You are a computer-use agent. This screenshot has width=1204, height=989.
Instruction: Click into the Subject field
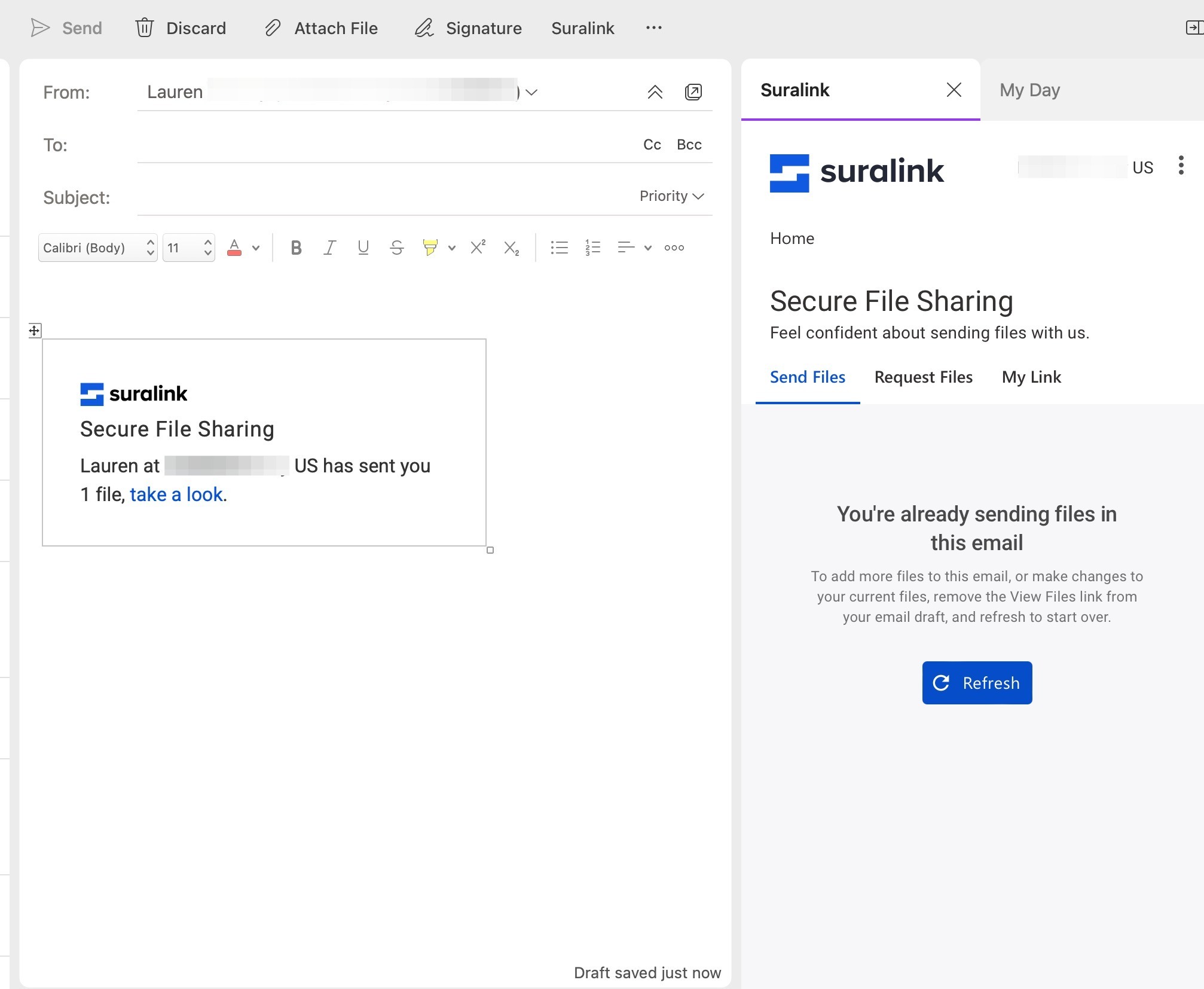click(x=383, y=197)
